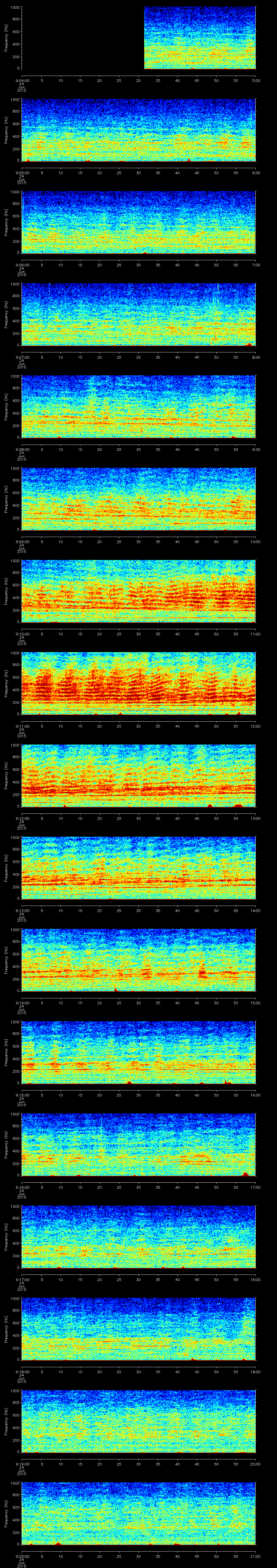The height and width of the screenshot is (1568, 277).
Task: Click the spectrogram panel starting at 9:07:00
Action: (x=139, y=315)
